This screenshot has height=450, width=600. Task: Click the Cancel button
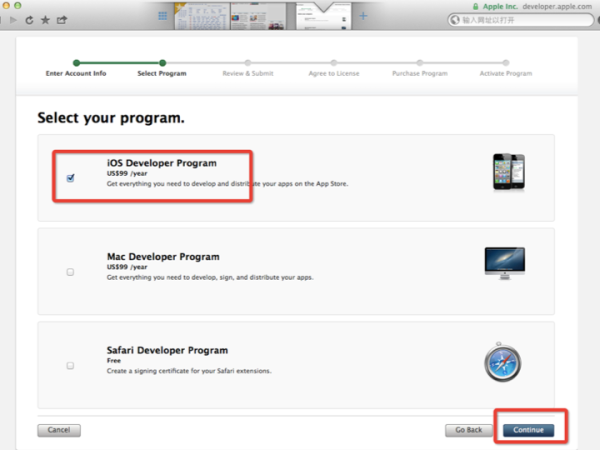pyautogui.click(x=59, y=430)
